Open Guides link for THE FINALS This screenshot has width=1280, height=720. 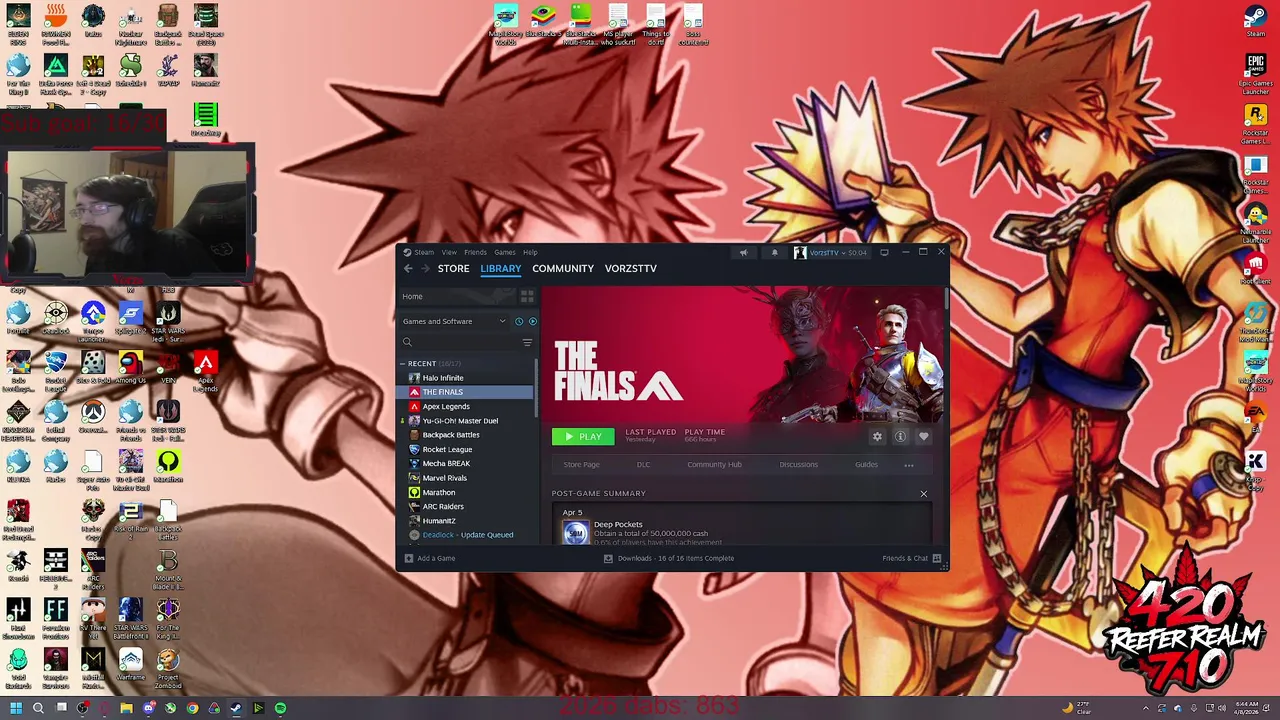[x=866, y=464]
